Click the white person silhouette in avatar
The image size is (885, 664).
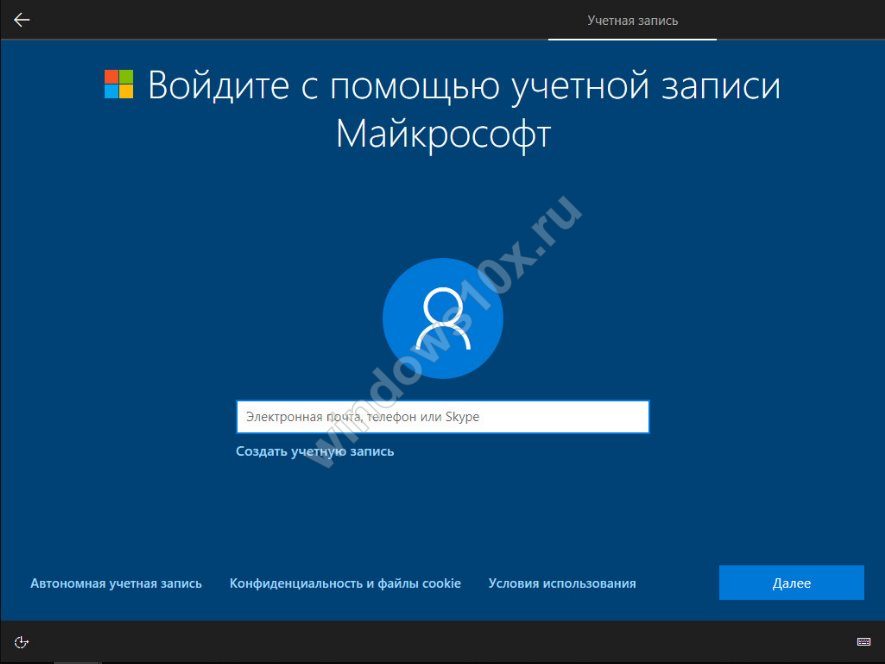point(442,319)
